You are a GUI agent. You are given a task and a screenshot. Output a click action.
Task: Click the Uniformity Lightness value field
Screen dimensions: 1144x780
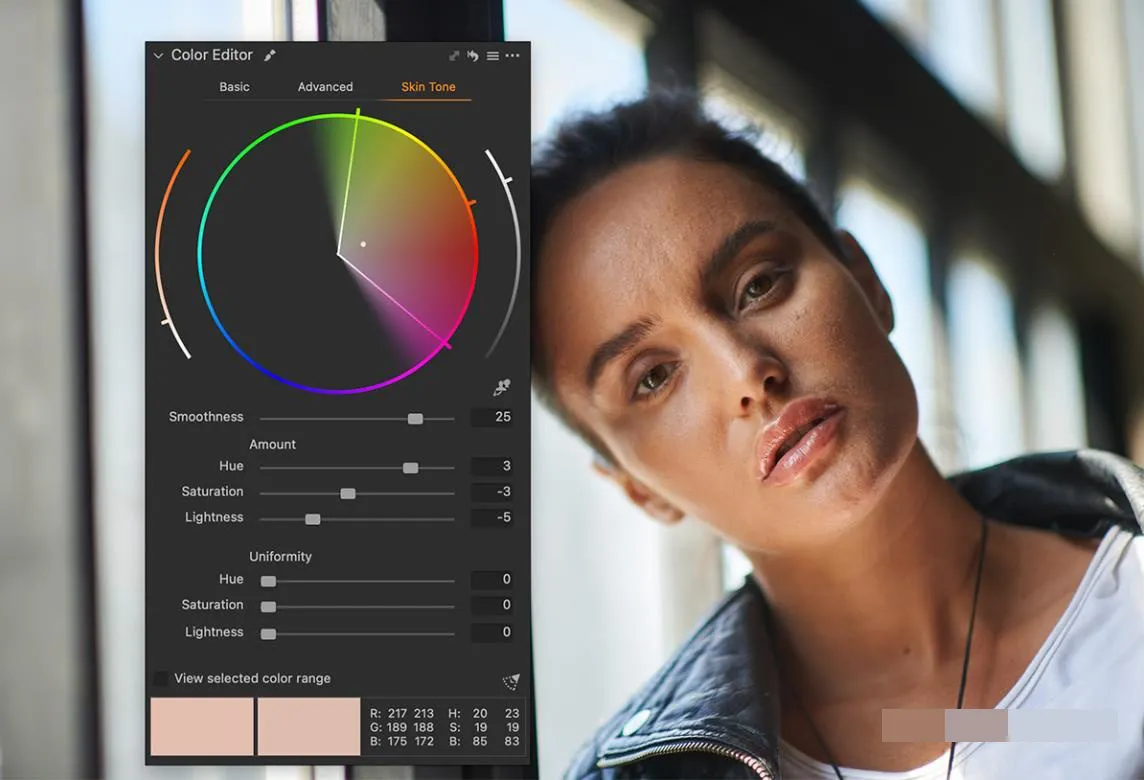[492, 632]
